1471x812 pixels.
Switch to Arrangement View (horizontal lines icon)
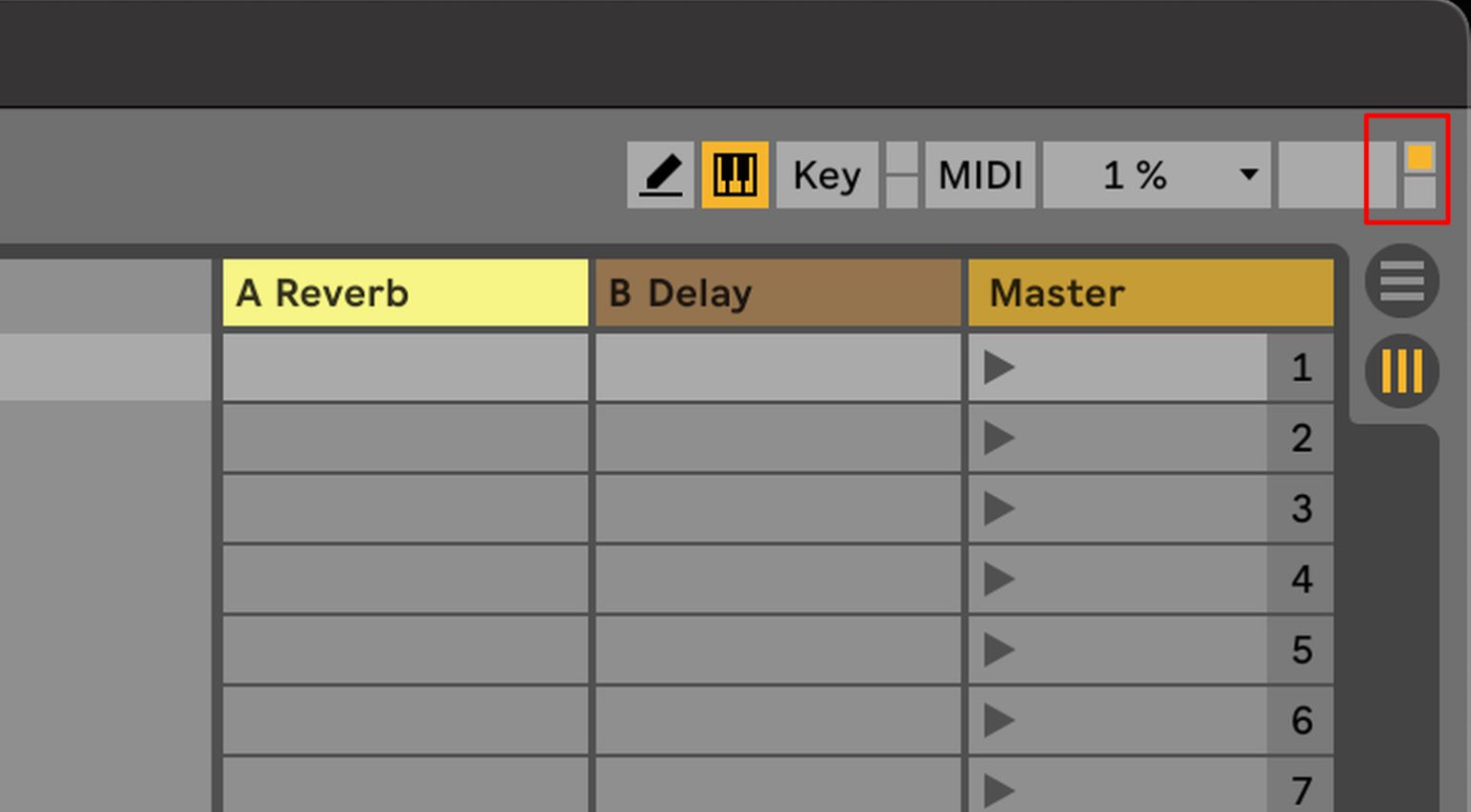1401,282
